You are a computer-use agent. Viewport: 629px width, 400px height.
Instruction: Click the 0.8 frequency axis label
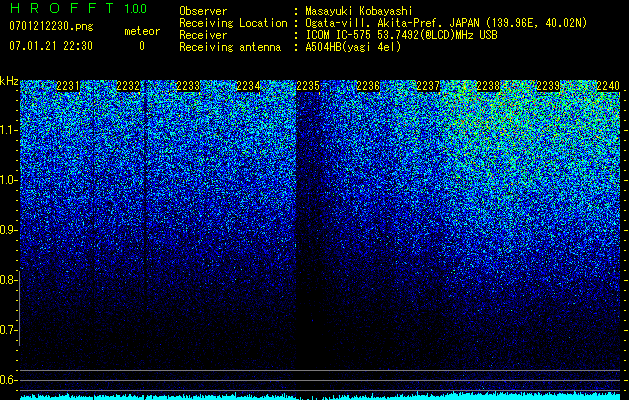[8, 280]
